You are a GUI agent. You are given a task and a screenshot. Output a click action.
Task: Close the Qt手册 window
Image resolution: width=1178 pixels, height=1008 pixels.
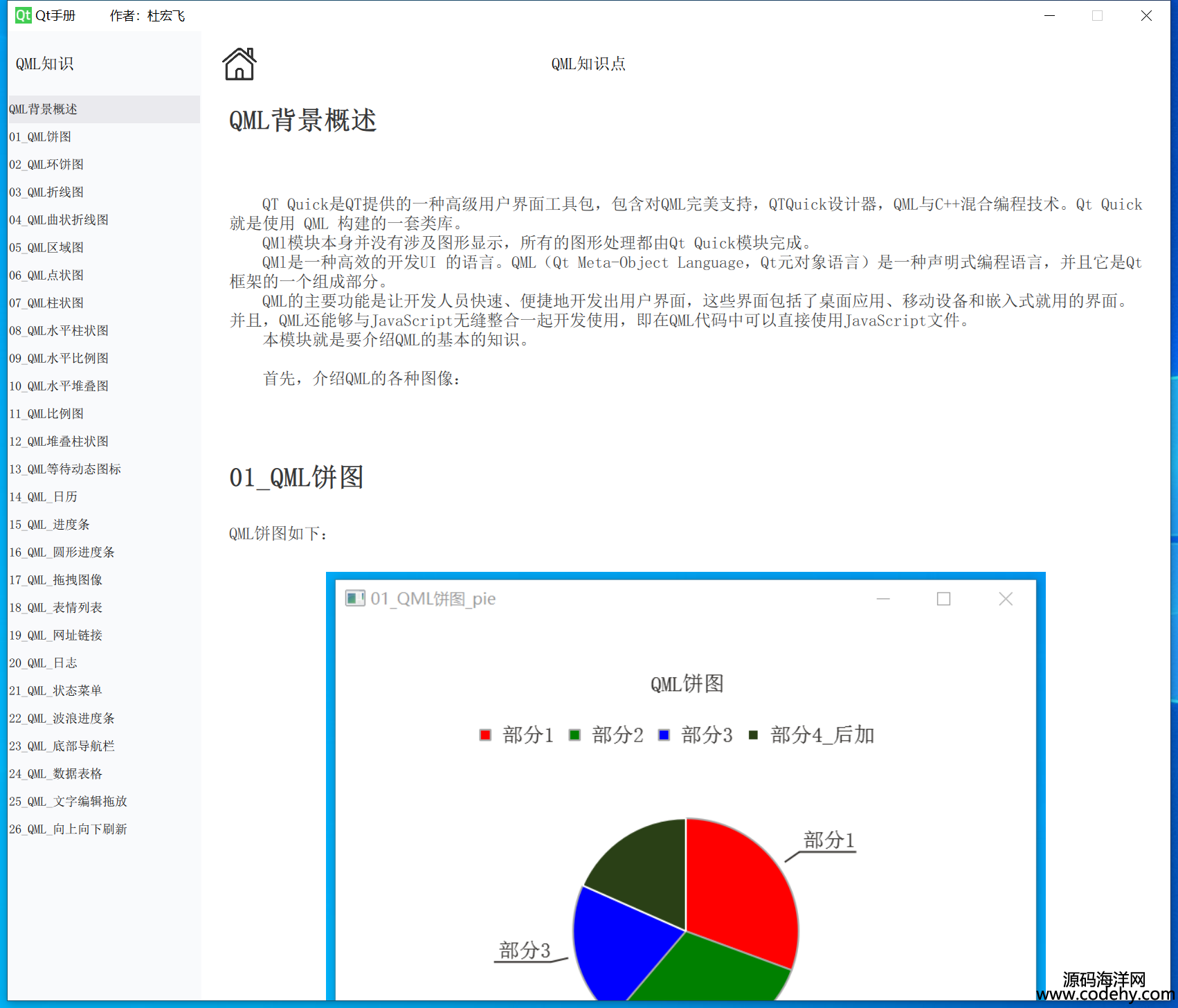(1146, 15)
